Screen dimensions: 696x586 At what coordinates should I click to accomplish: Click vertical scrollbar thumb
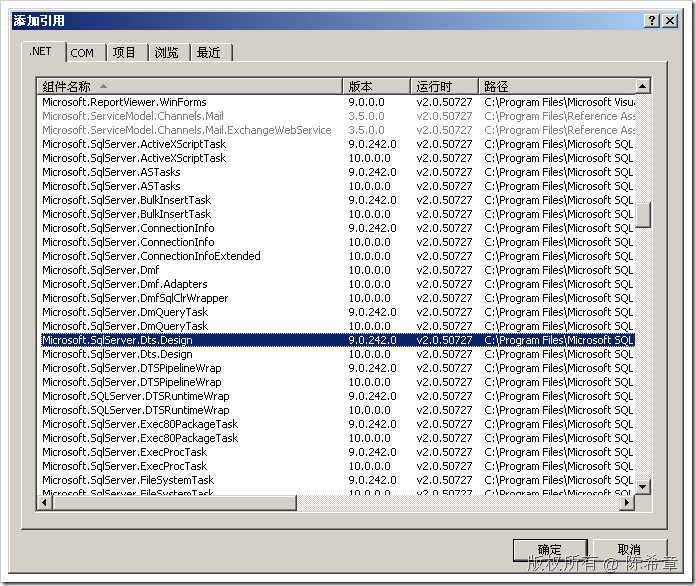(x=643, y=215)
